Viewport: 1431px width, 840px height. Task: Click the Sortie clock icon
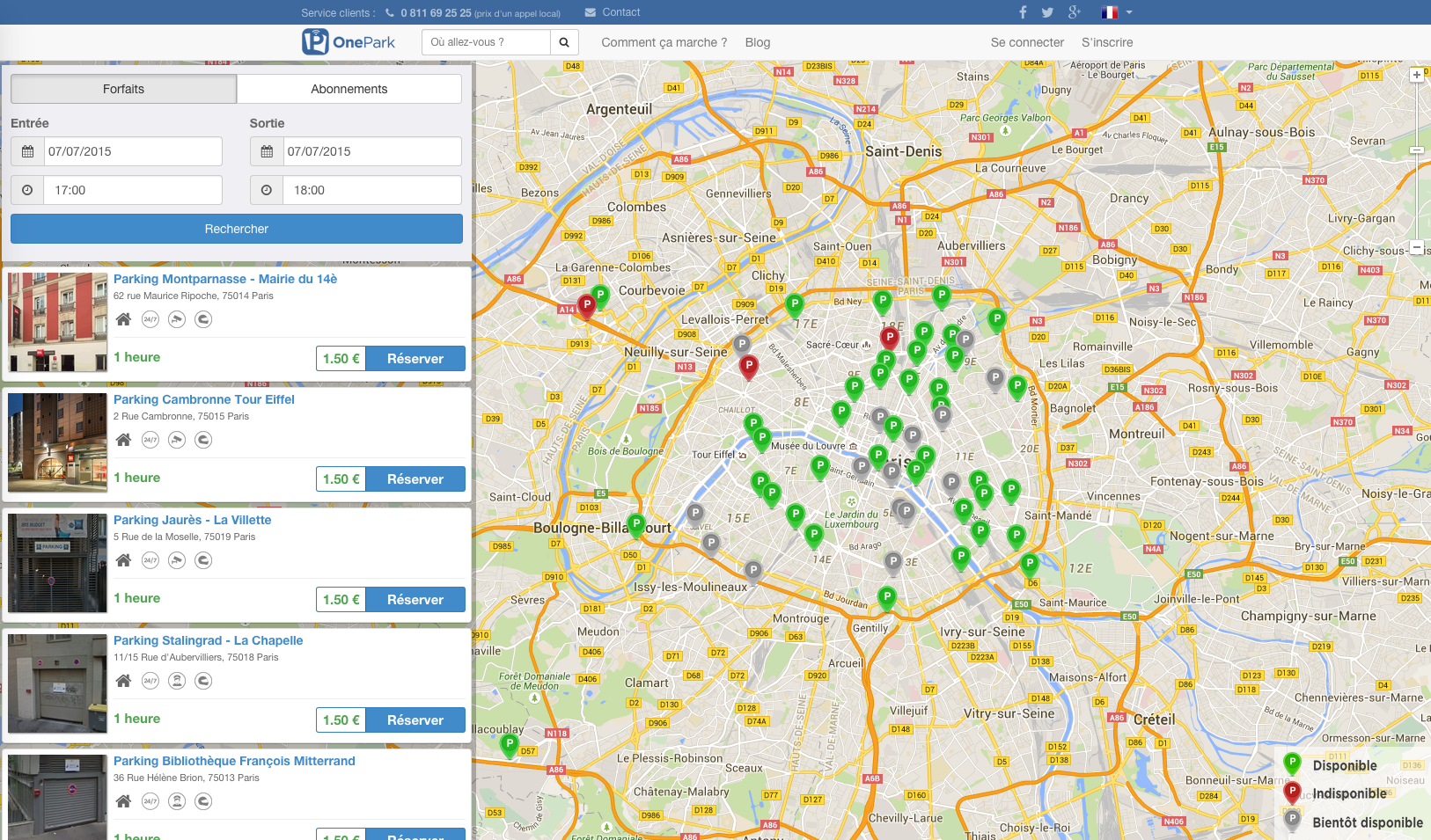[267, 190]
